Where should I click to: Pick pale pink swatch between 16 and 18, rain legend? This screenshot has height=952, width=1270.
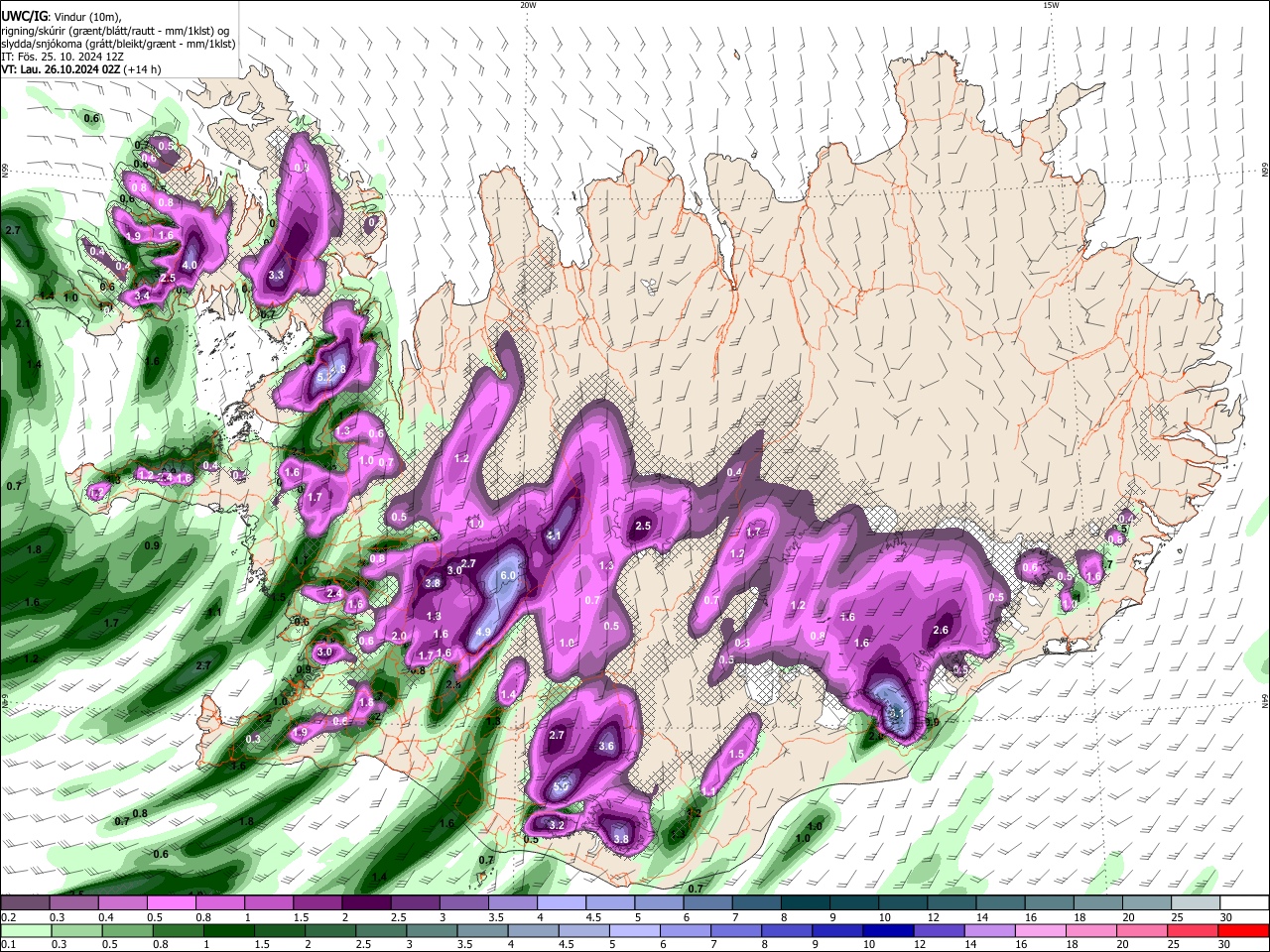click(x=1040, y=930)
